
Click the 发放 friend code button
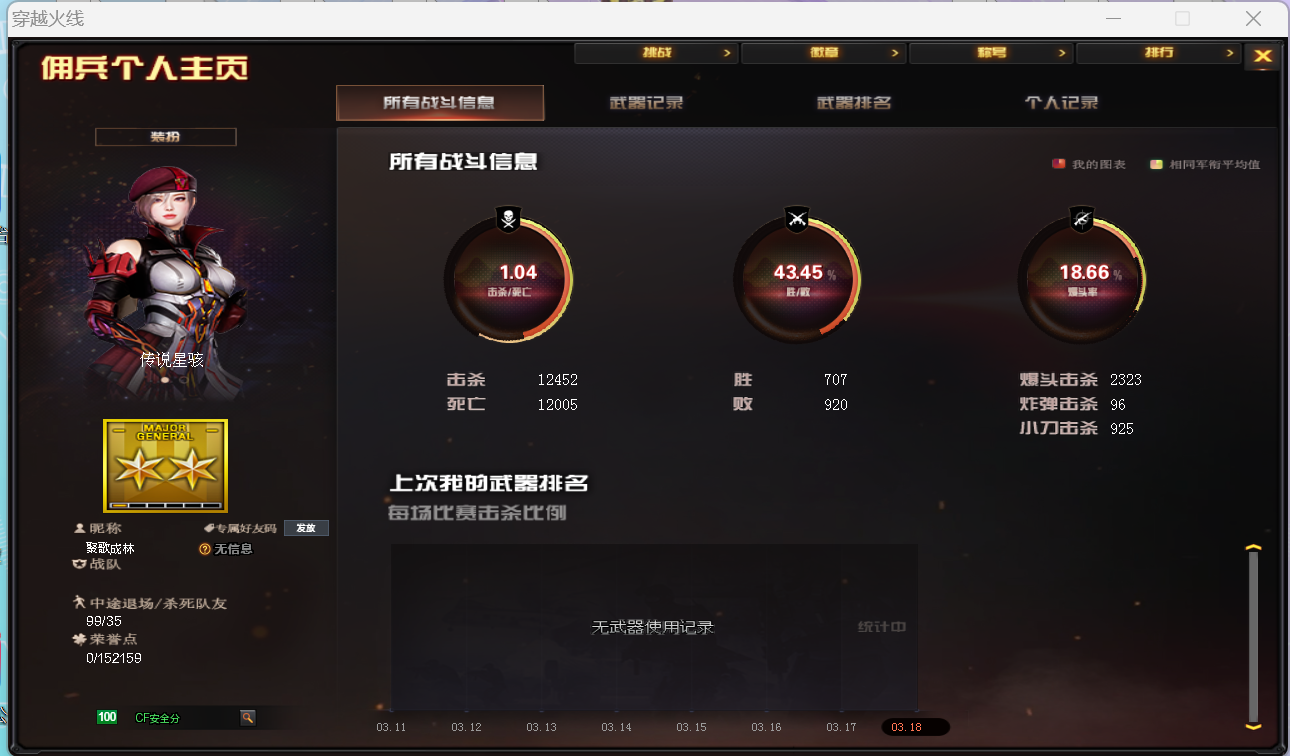[x=306, y=528]
